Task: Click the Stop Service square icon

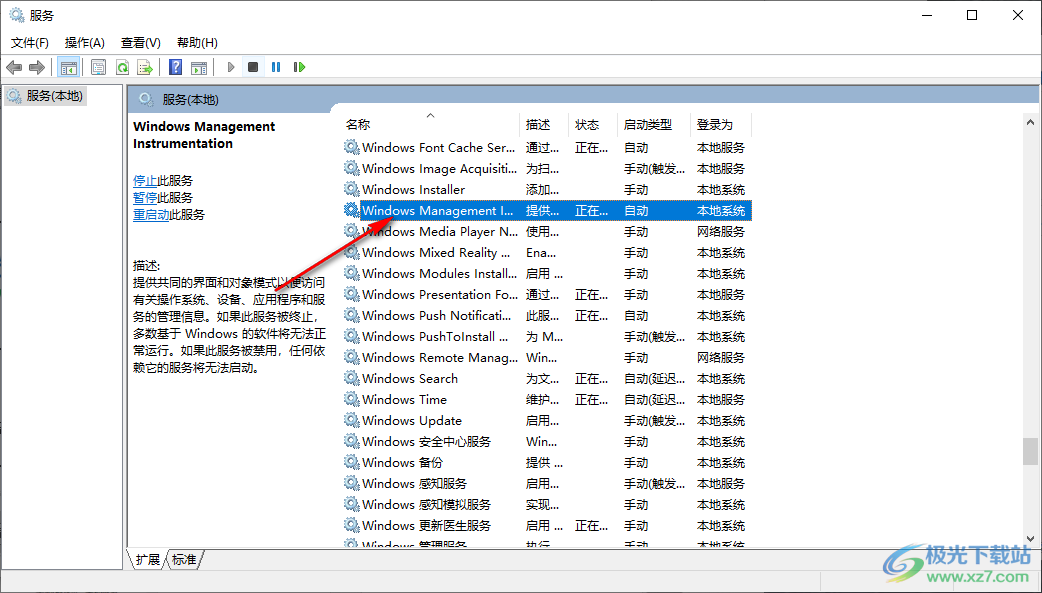Action: 253,67
